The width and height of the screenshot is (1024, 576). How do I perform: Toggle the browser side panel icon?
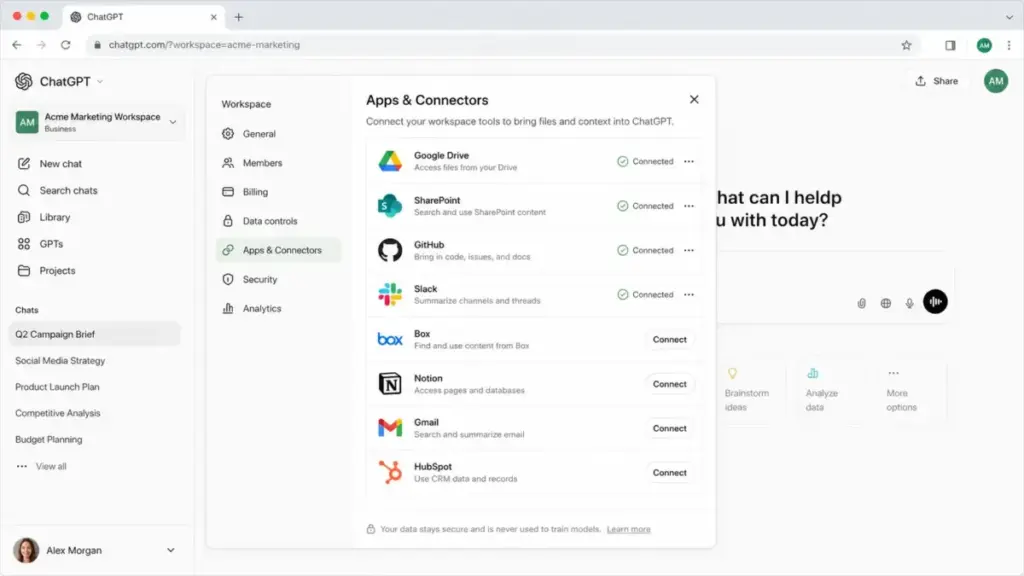[x=950, y=45]
